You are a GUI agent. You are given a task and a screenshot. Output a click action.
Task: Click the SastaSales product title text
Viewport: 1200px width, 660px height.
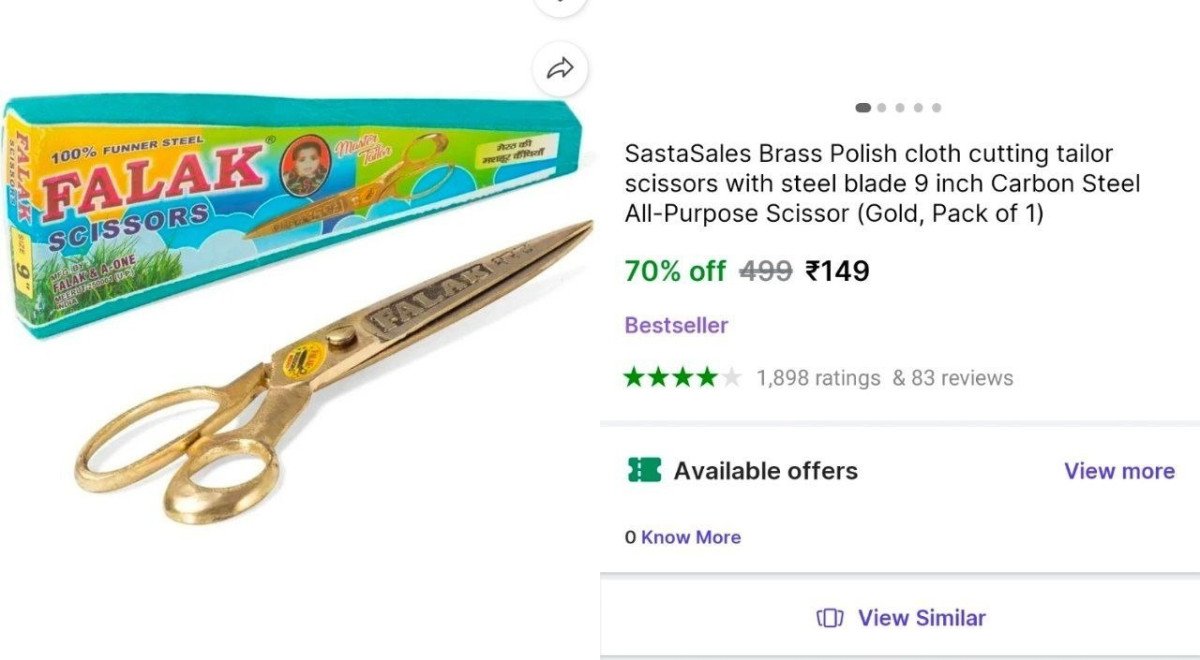tap(882, 184)
